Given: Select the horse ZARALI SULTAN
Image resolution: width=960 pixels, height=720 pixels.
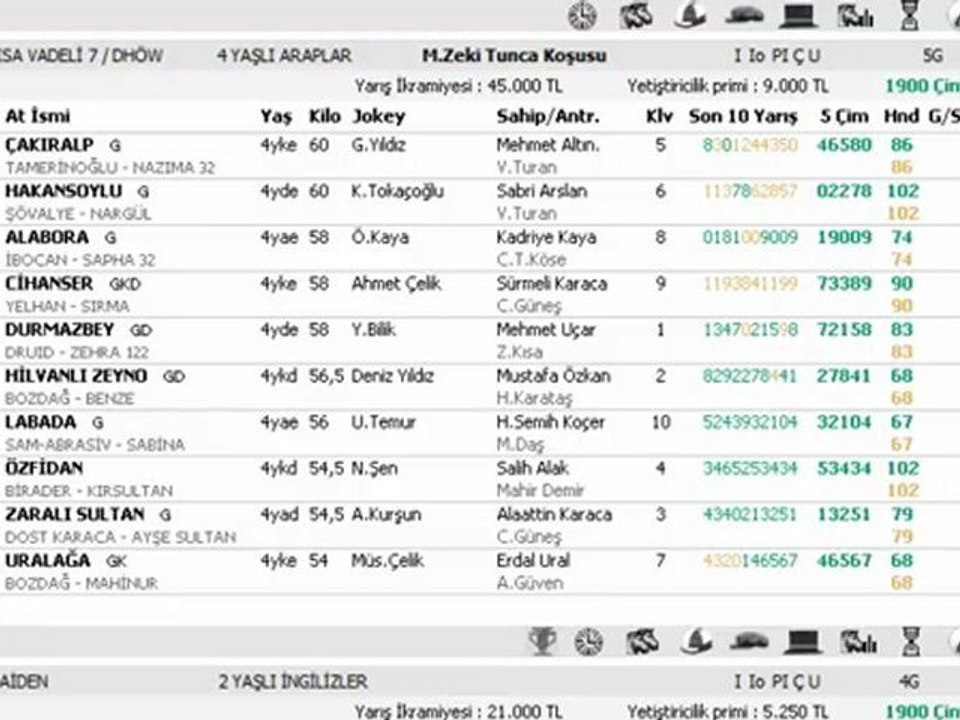Looking at the screenshot, I should coord(75,514).
